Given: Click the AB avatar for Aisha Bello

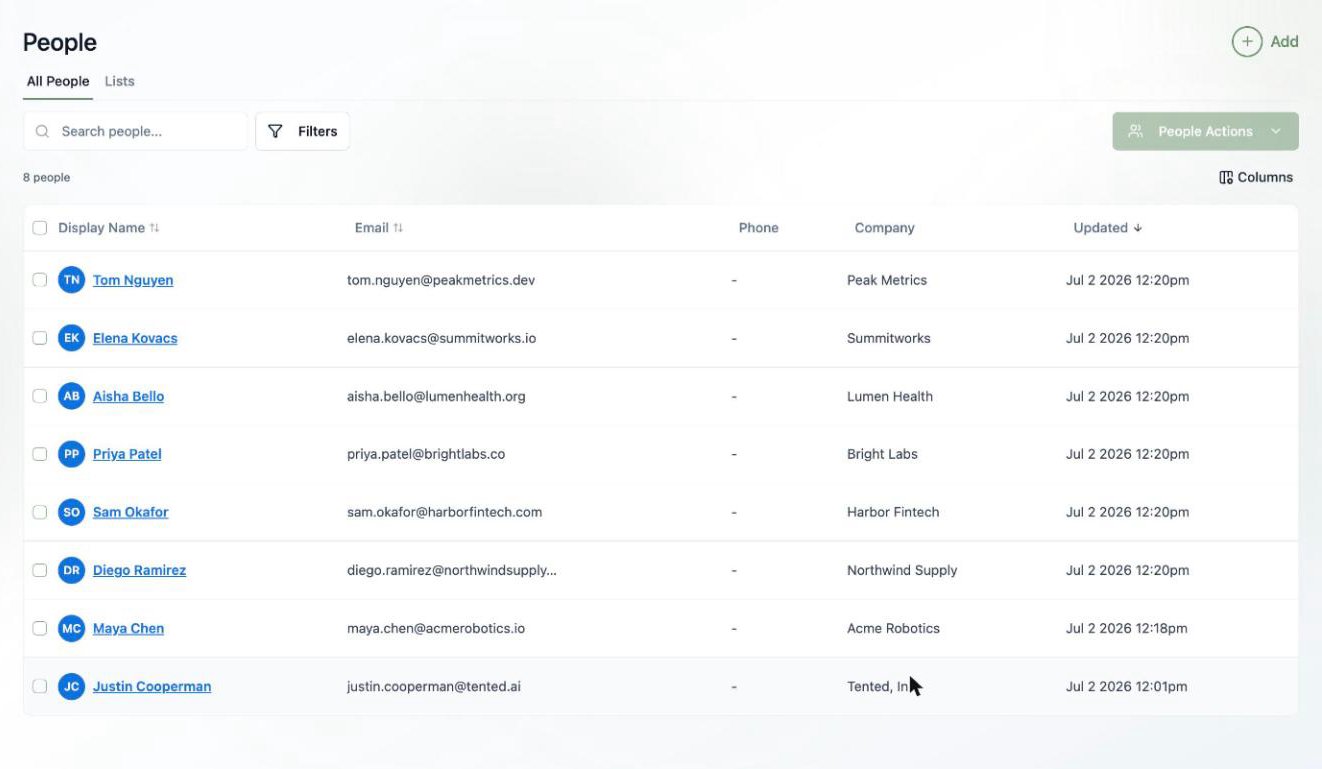Looking at the screenshot, I should point(71,396).
